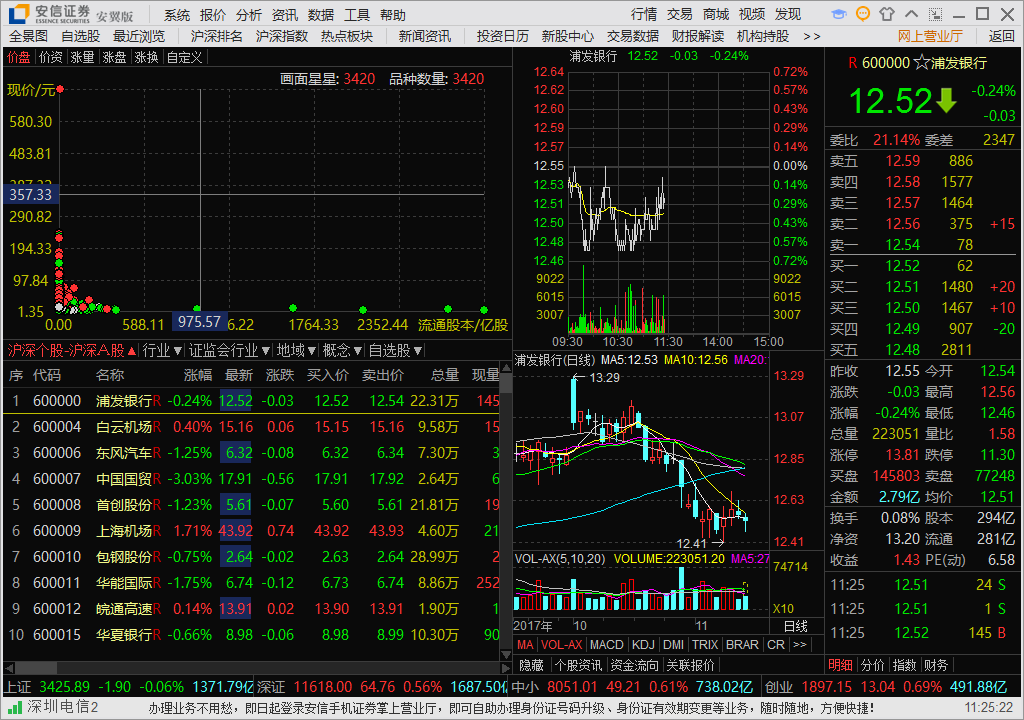Image resolution: width=1024 pixels, height=720 pixels.
Task: Click the 上证 index value 3425.89
Action: (65, 687)
